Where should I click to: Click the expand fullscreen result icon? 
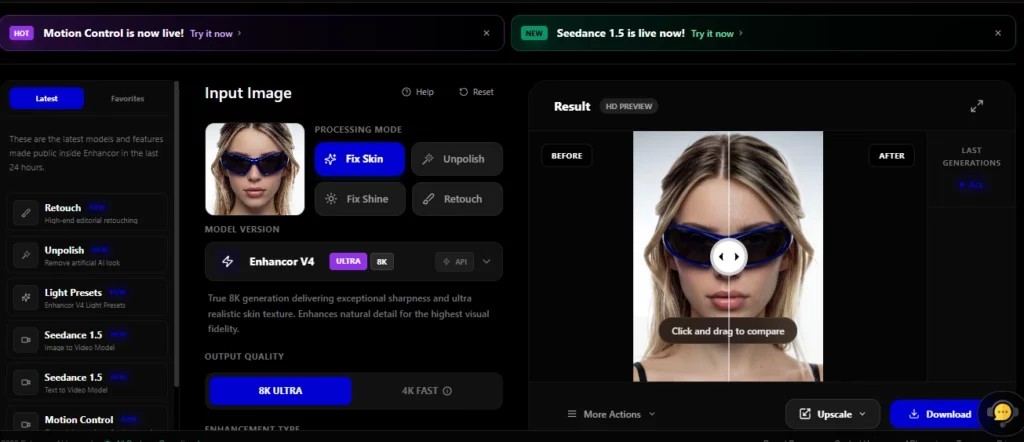point(976,106)
